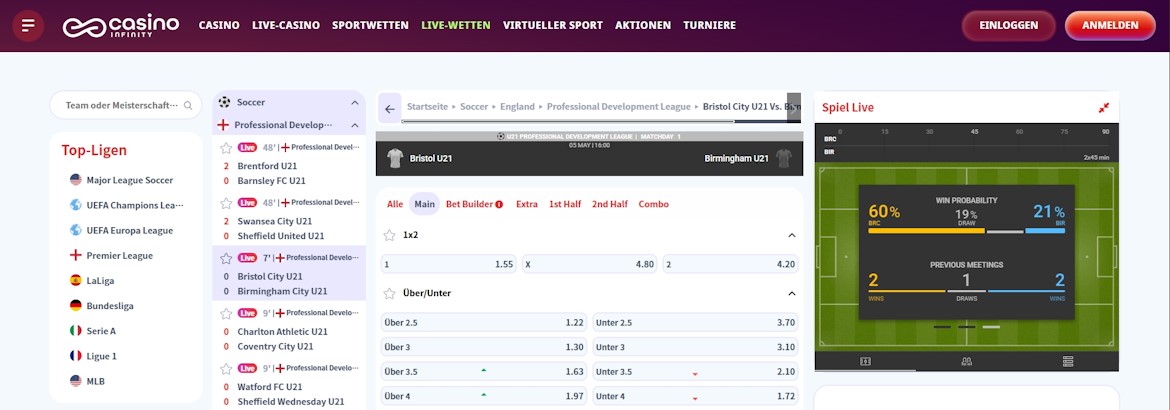This screenshot has width=1170, height=410.
Task: Open the LIVE-CASINO menu item
Action: click(x=286, y=25)
